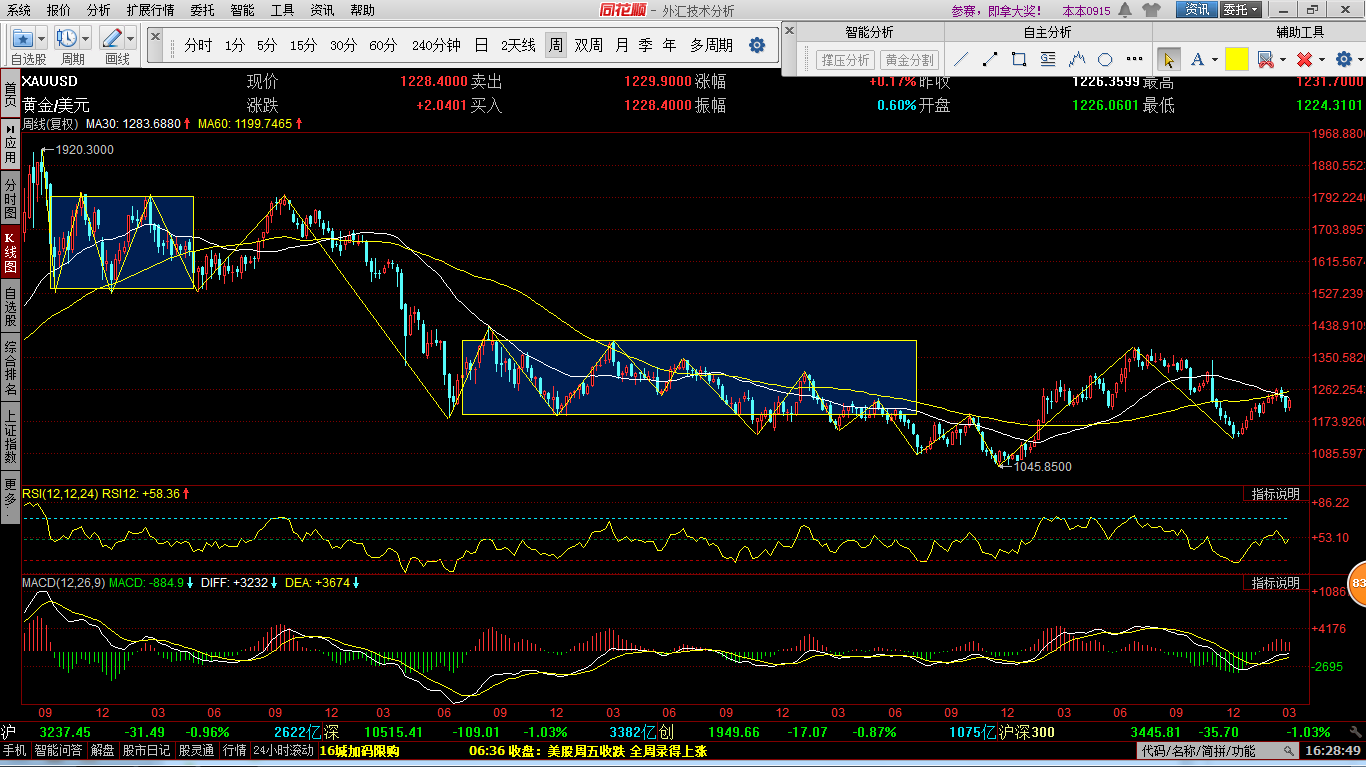
Task: Click the red X delete drawings icon
Action: (x=1303, y=59)
